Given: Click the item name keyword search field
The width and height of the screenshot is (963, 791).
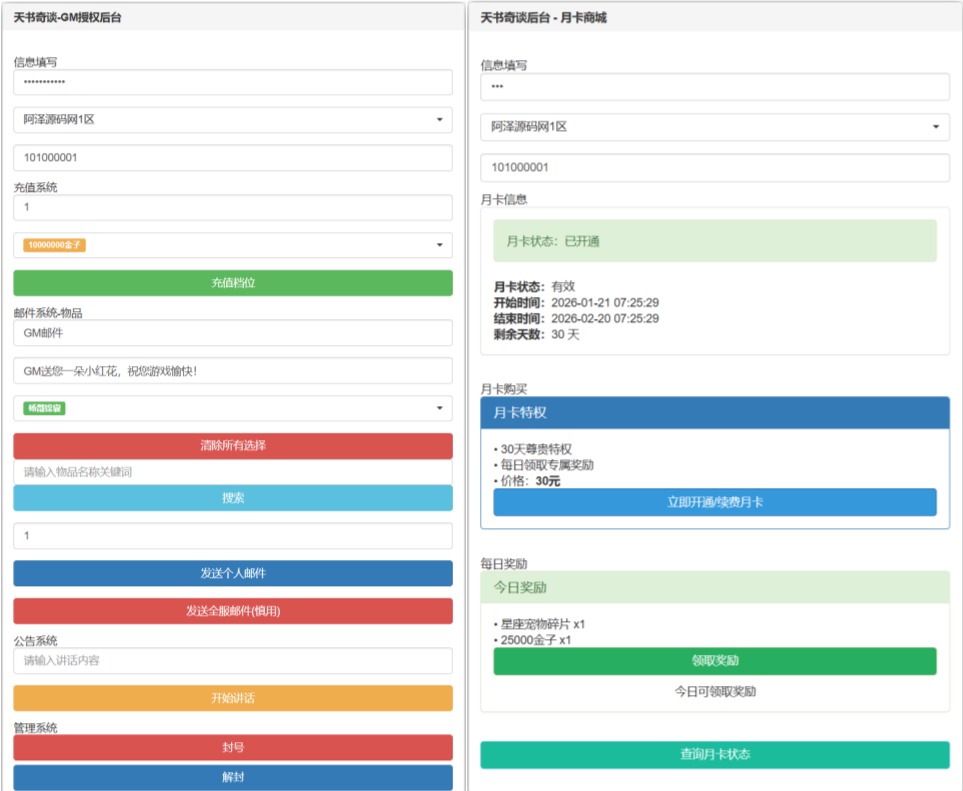Looking at the screenshot, I should (232, 472).
